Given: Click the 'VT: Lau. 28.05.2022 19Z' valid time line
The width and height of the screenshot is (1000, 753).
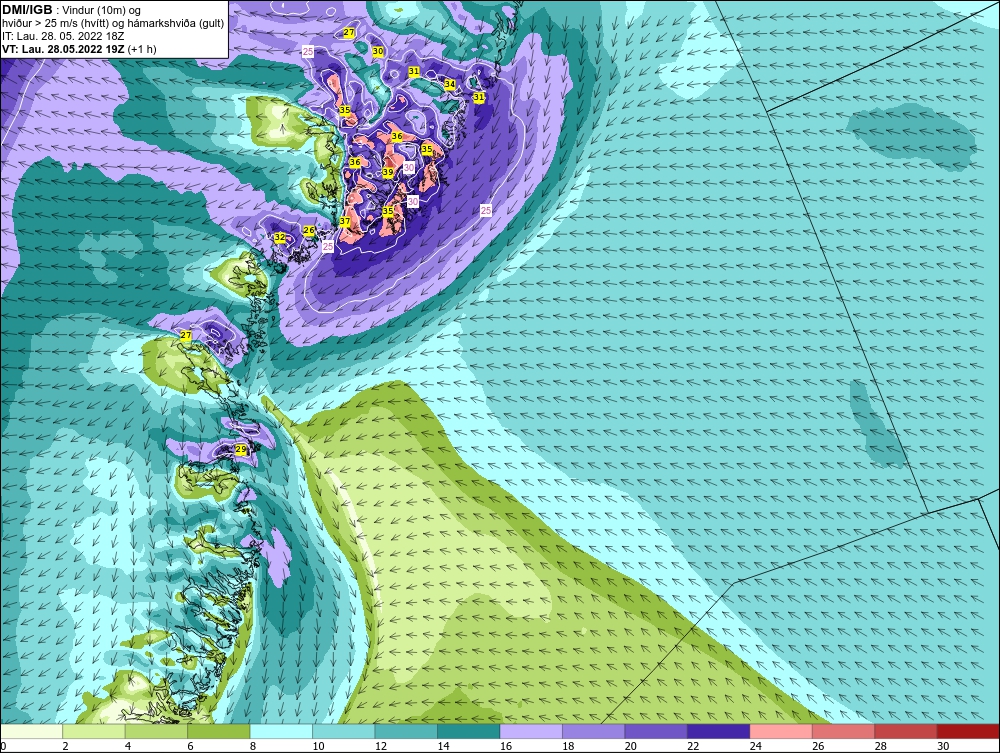Looking at the screenshot, I should pyautogui.click(x=63, y=49).
